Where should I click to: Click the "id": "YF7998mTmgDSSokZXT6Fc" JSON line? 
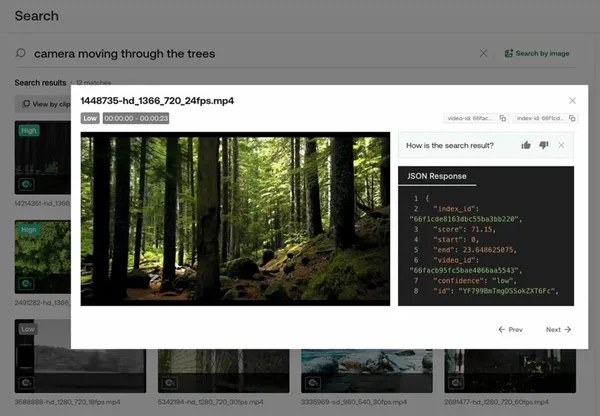pyautogui.click(x=496, y=291)
